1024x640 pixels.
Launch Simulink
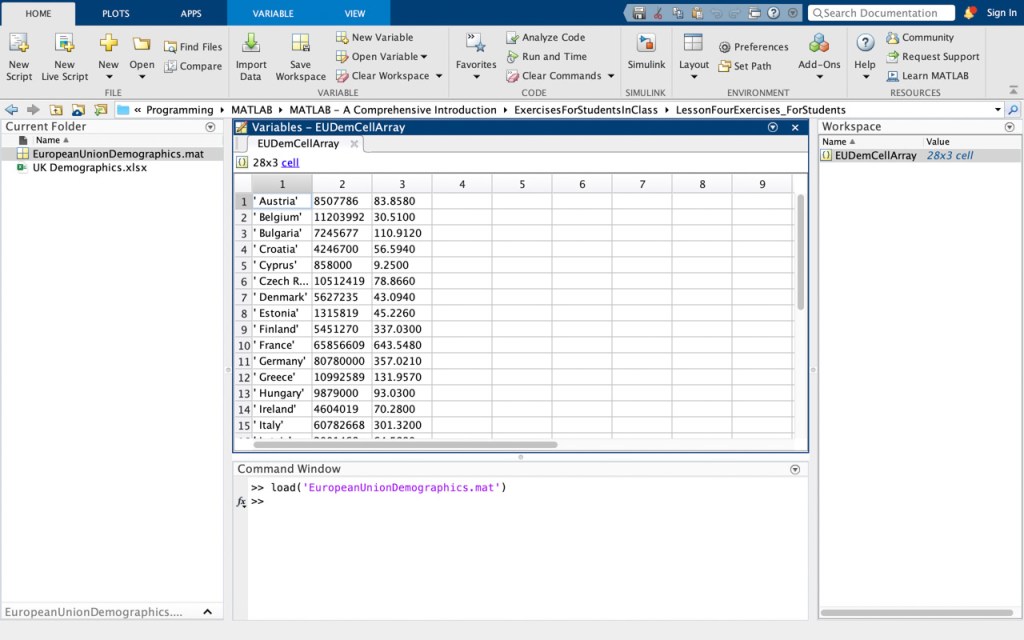(646, 52)
